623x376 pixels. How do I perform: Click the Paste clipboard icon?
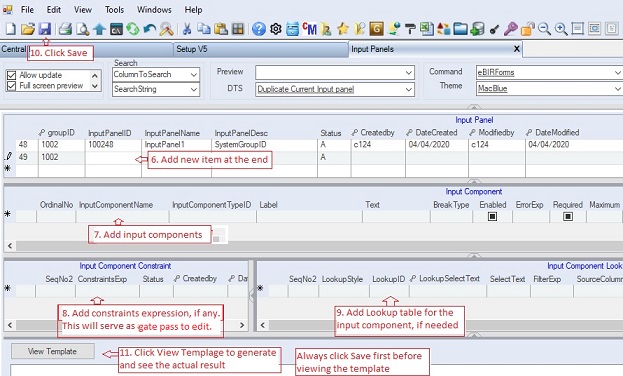pos(221,29)
